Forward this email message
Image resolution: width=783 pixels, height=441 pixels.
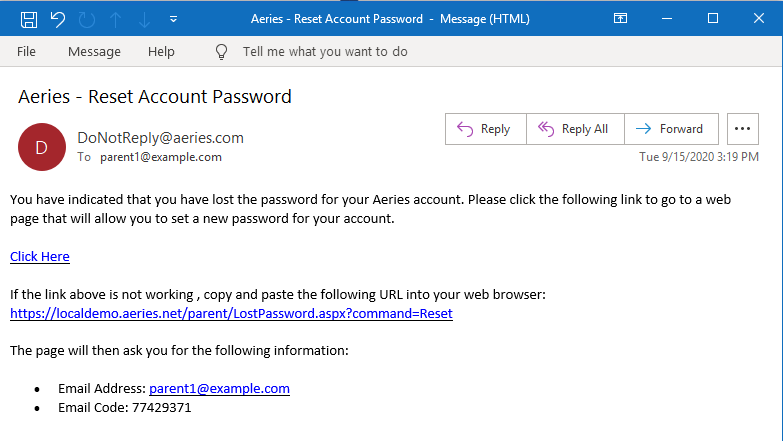click(x=671, y=129)
